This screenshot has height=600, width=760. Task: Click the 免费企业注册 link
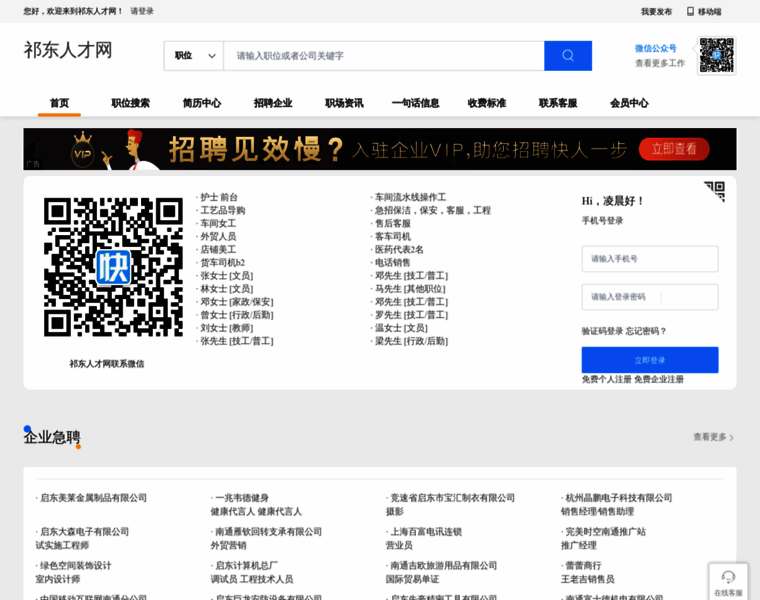(659, 379)
